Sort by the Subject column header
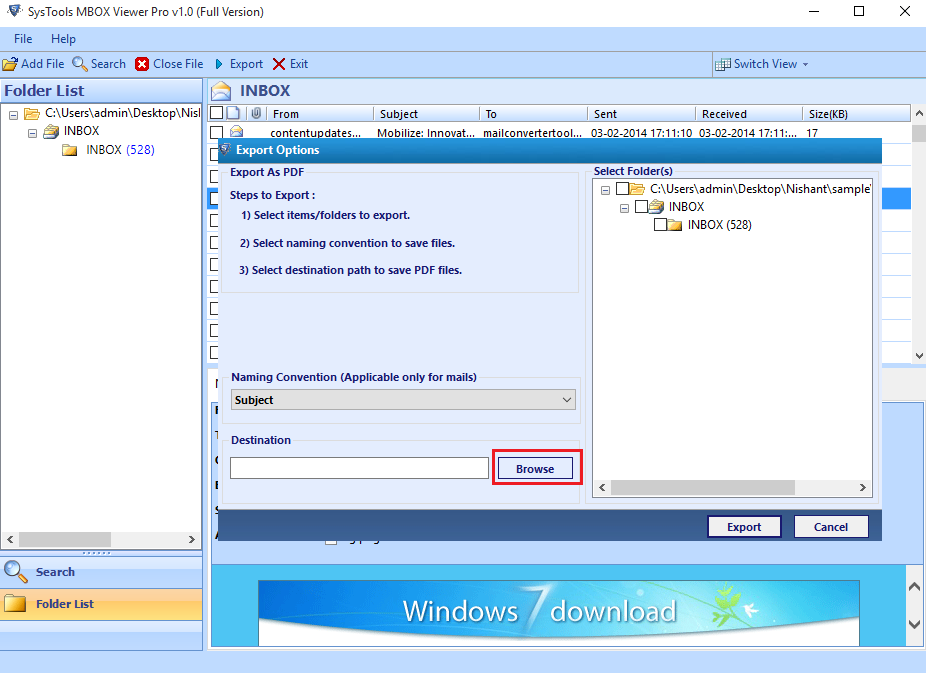The width and height of the screenshot is (926, 673). point(426,113)
